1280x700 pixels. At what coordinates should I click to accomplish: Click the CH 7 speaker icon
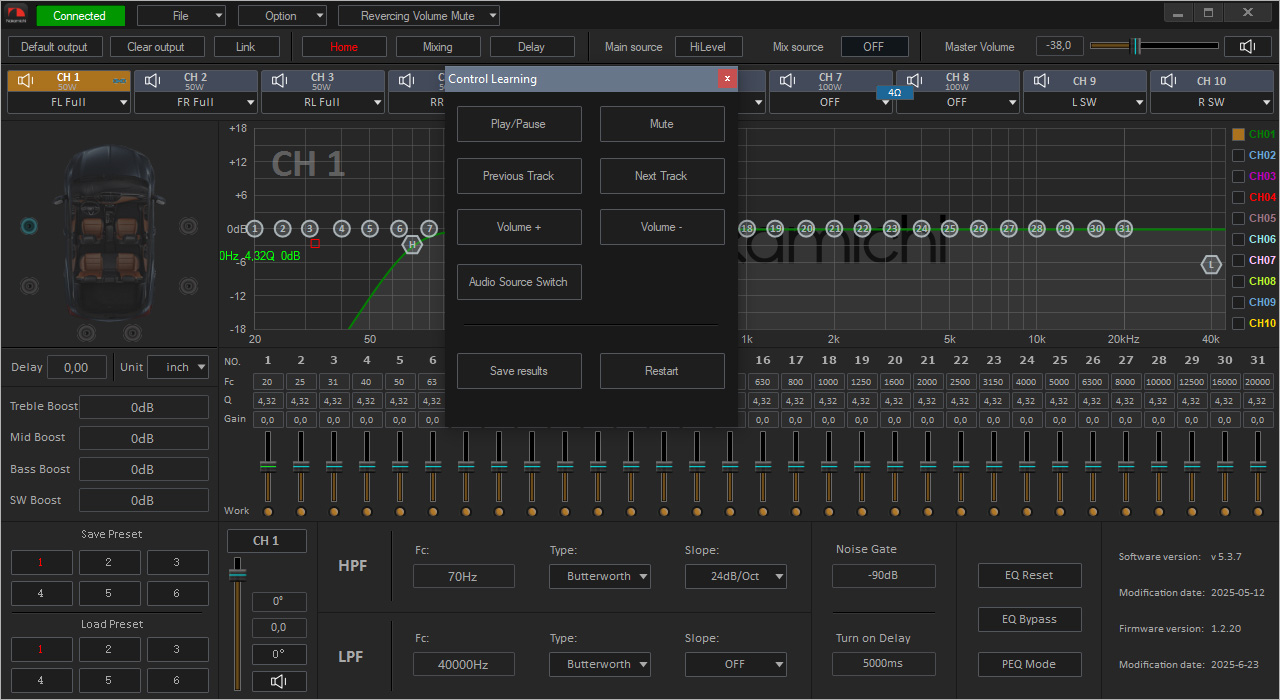(x=789, y=81)
